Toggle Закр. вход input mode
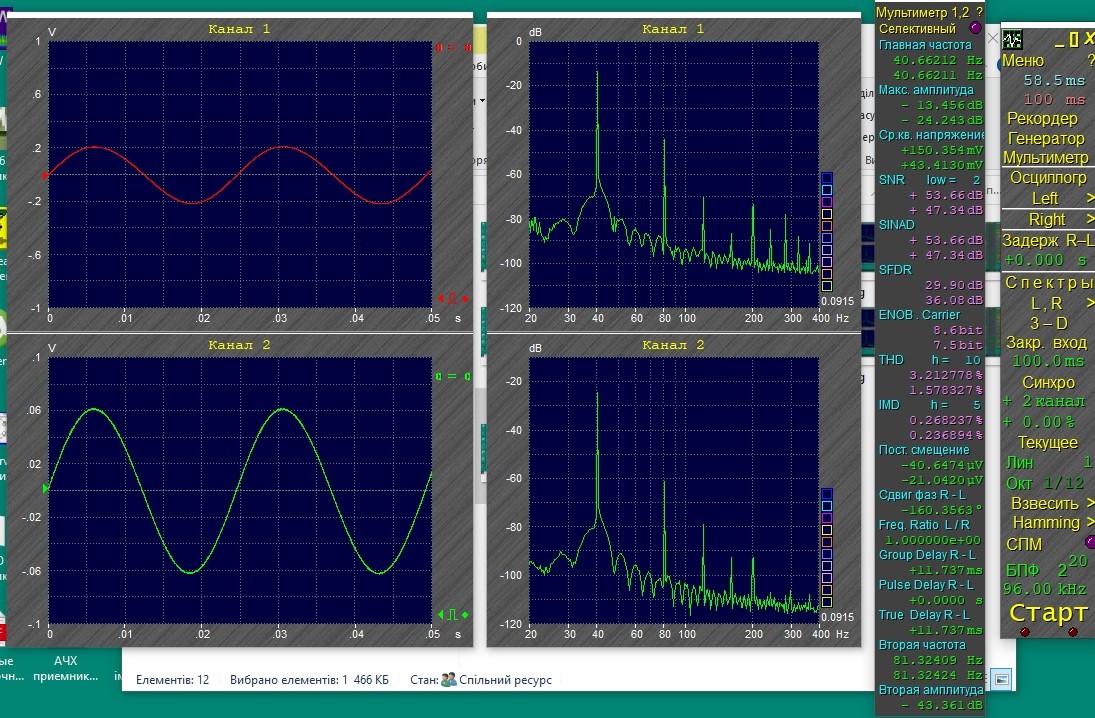Image resolution: width=1095 pixels, height=718 pixels. pos(1046,343)
